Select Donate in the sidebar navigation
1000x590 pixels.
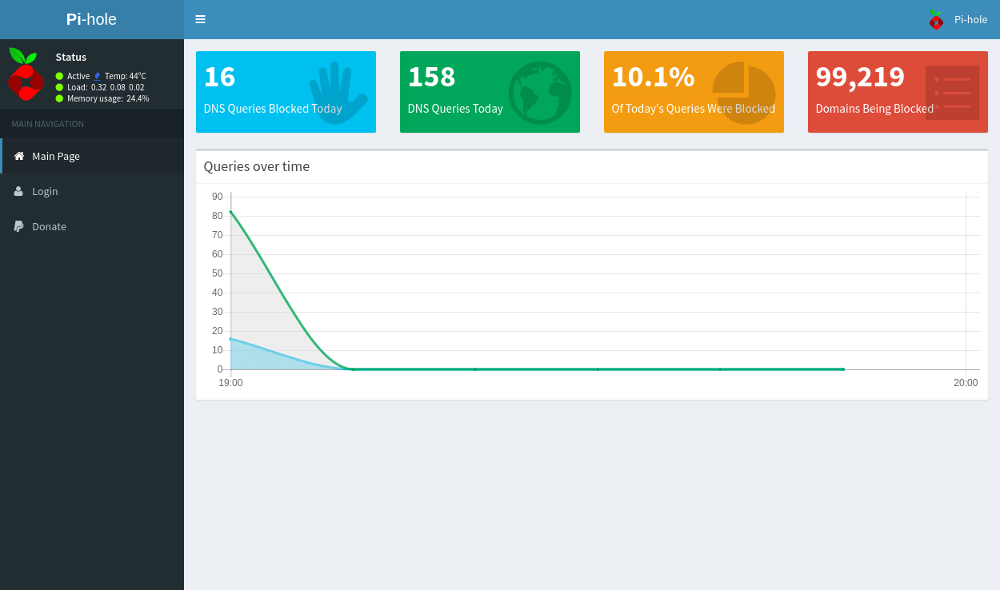point(49,226)
